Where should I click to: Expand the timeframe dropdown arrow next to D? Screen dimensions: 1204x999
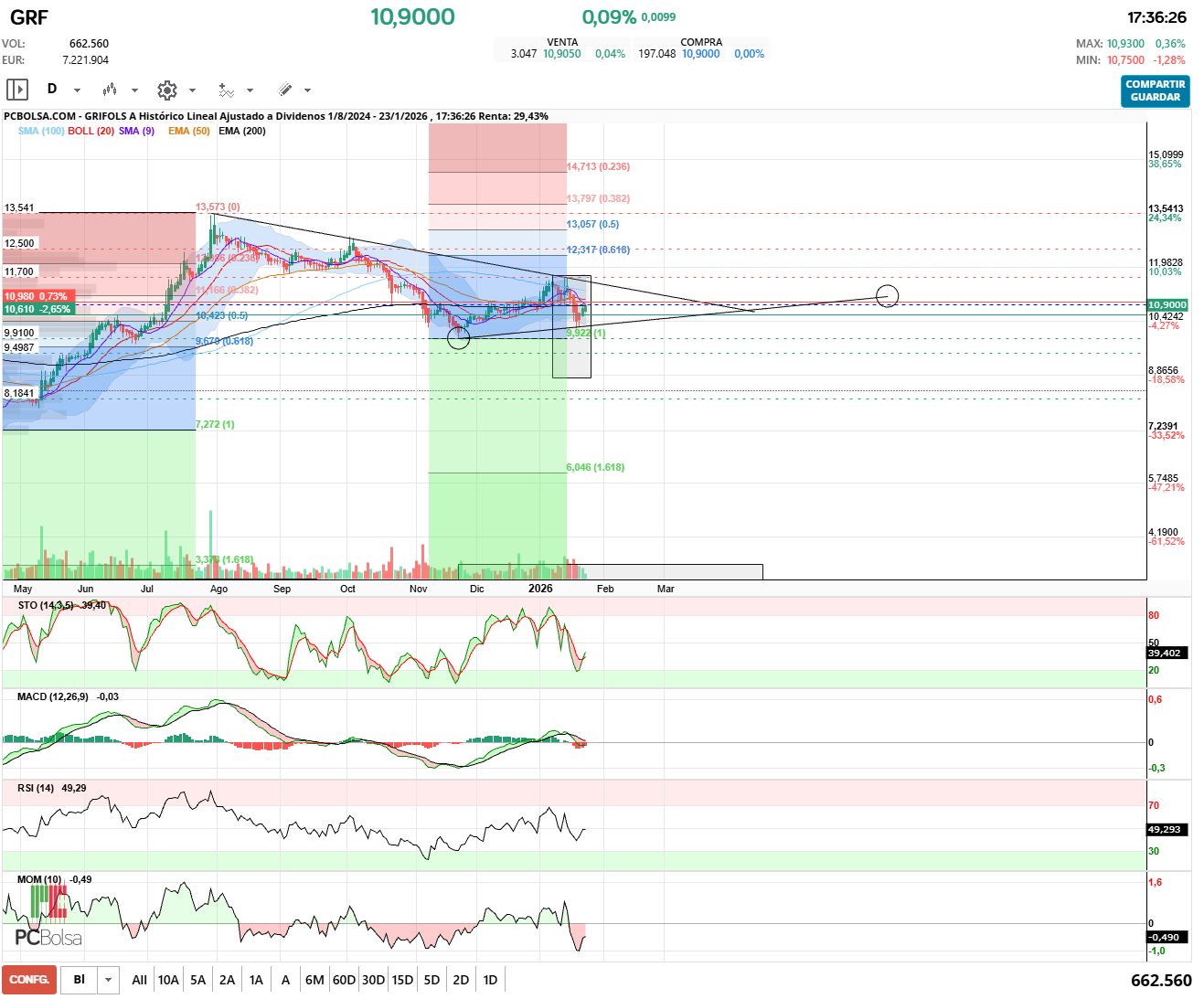click(x=77, y=90)
